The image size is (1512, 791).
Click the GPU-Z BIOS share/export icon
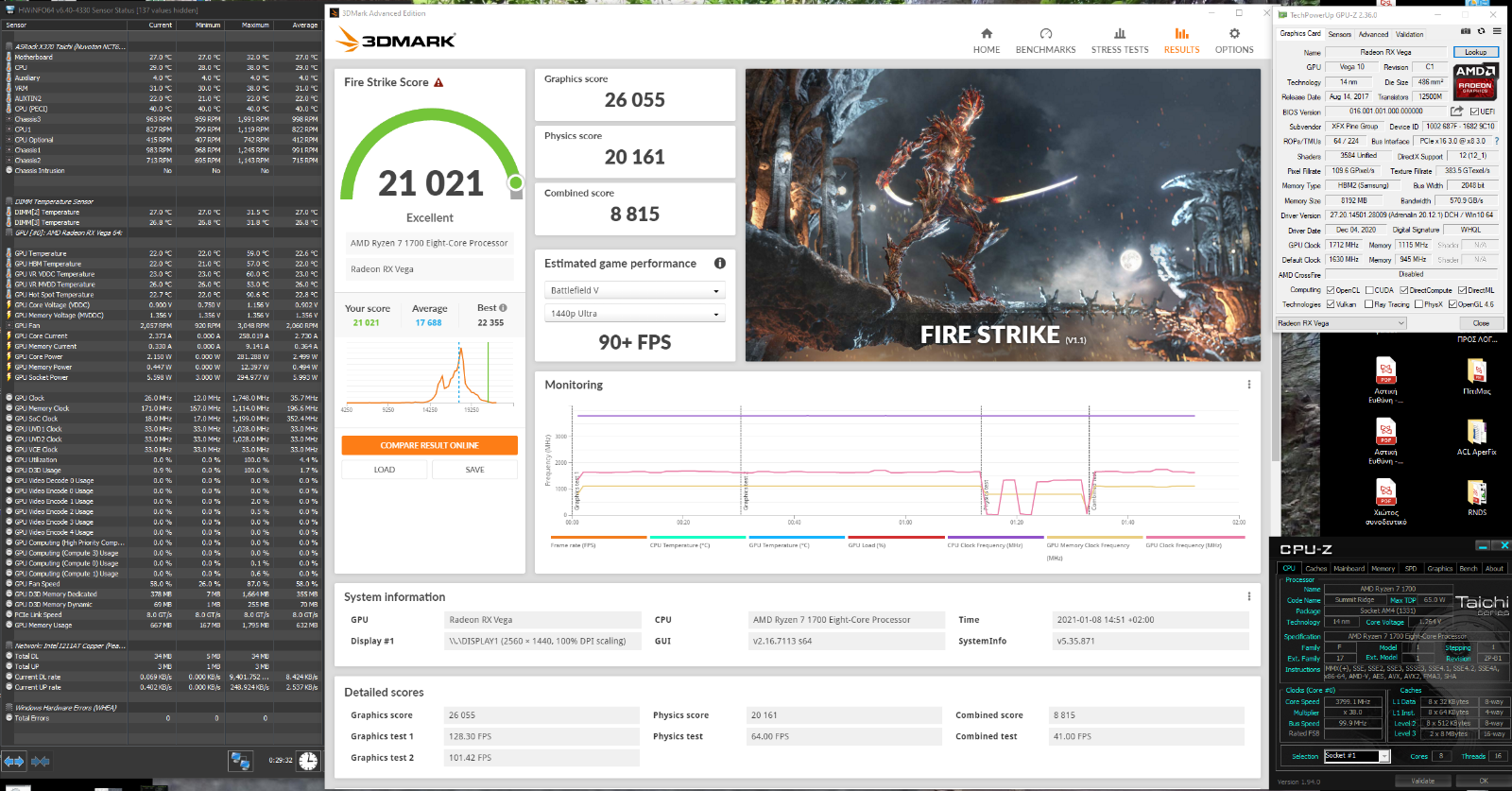(1457, 112)
